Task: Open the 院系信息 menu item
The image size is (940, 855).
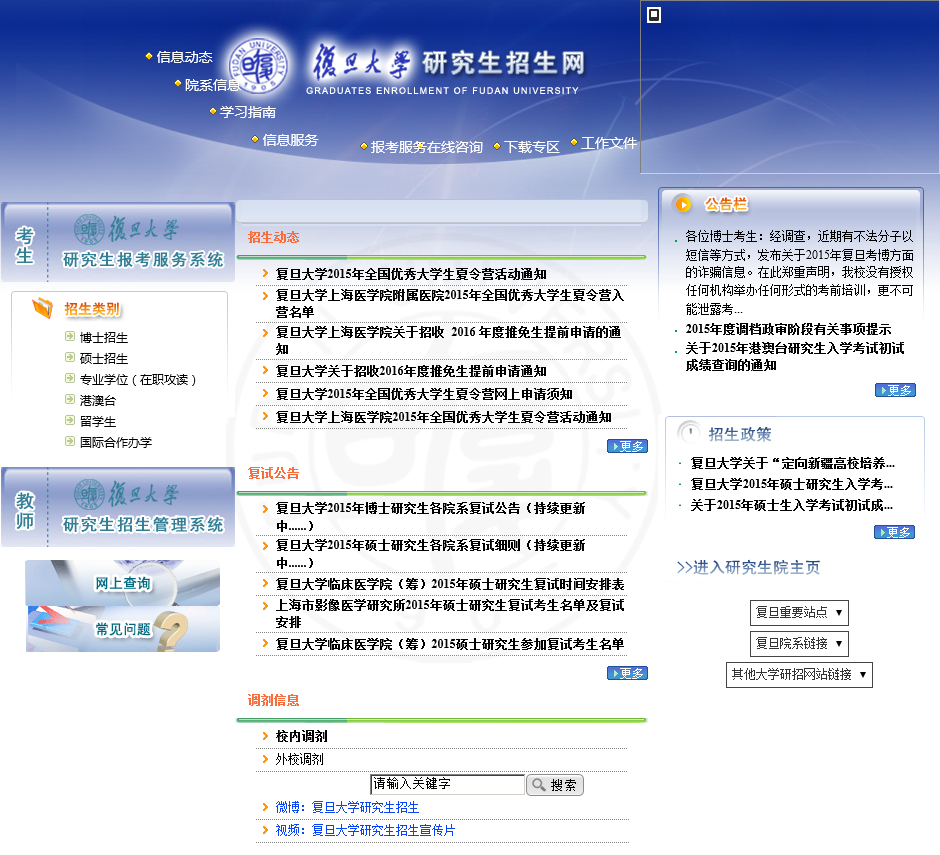Action: coord(212,85)
